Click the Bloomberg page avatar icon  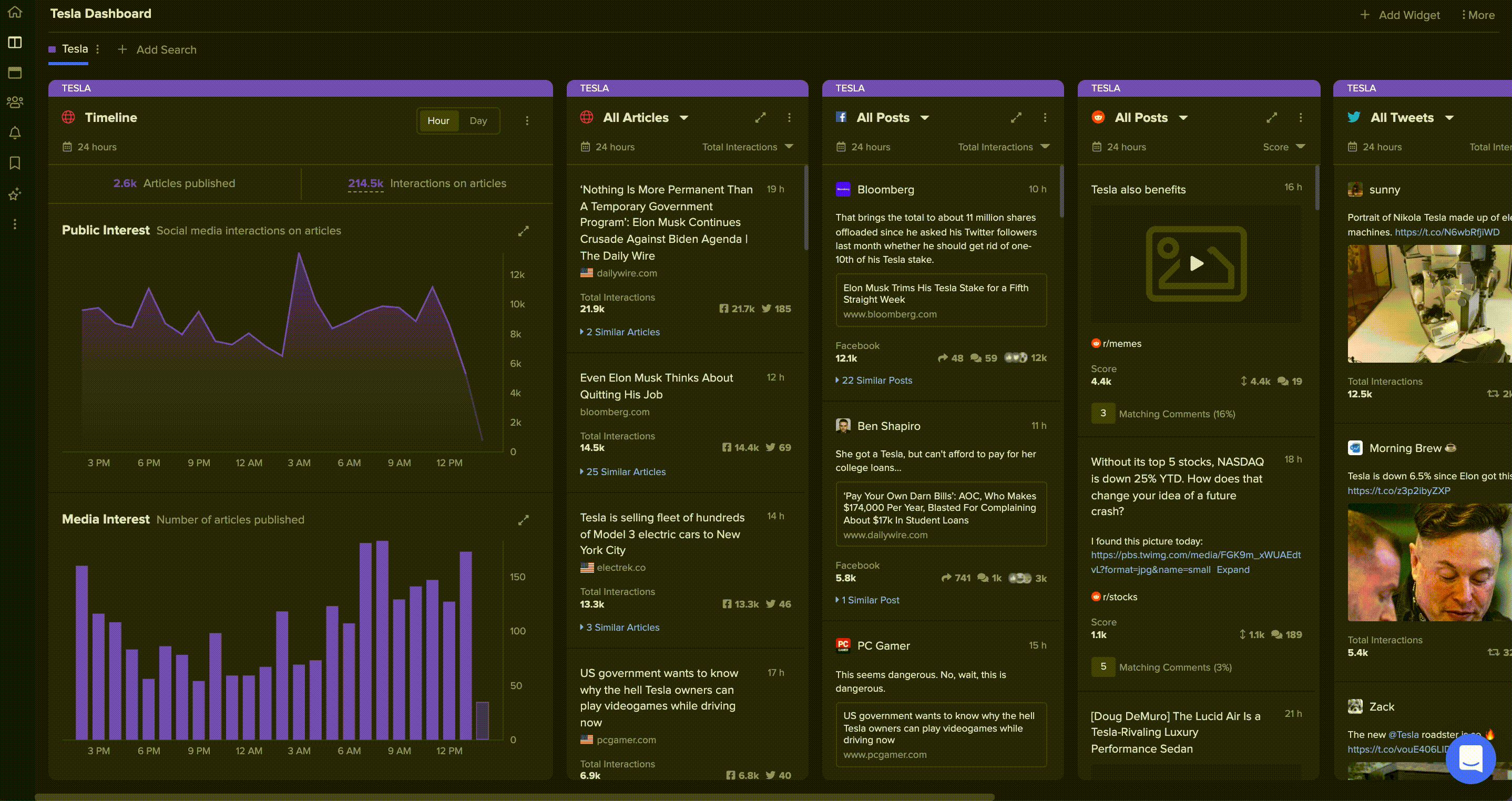coord(843,190)
